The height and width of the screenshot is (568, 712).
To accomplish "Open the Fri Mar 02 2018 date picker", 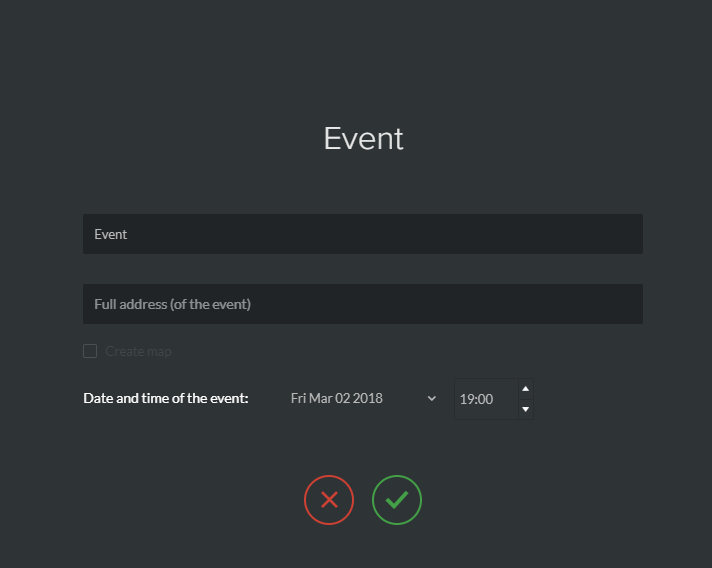I will [363, 398].
